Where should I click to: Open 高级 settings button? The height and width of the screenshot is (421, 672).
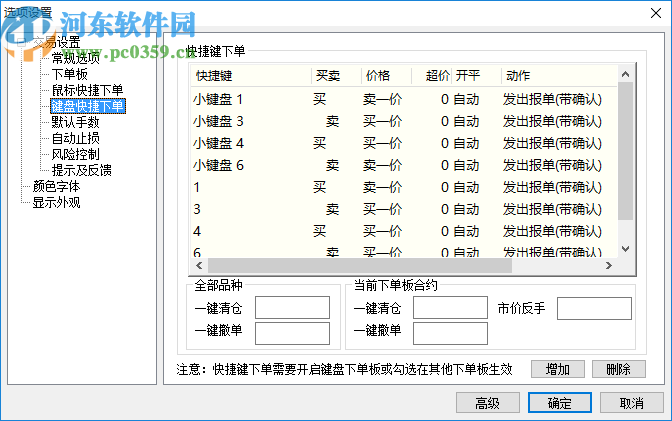(x=488, y=403)
